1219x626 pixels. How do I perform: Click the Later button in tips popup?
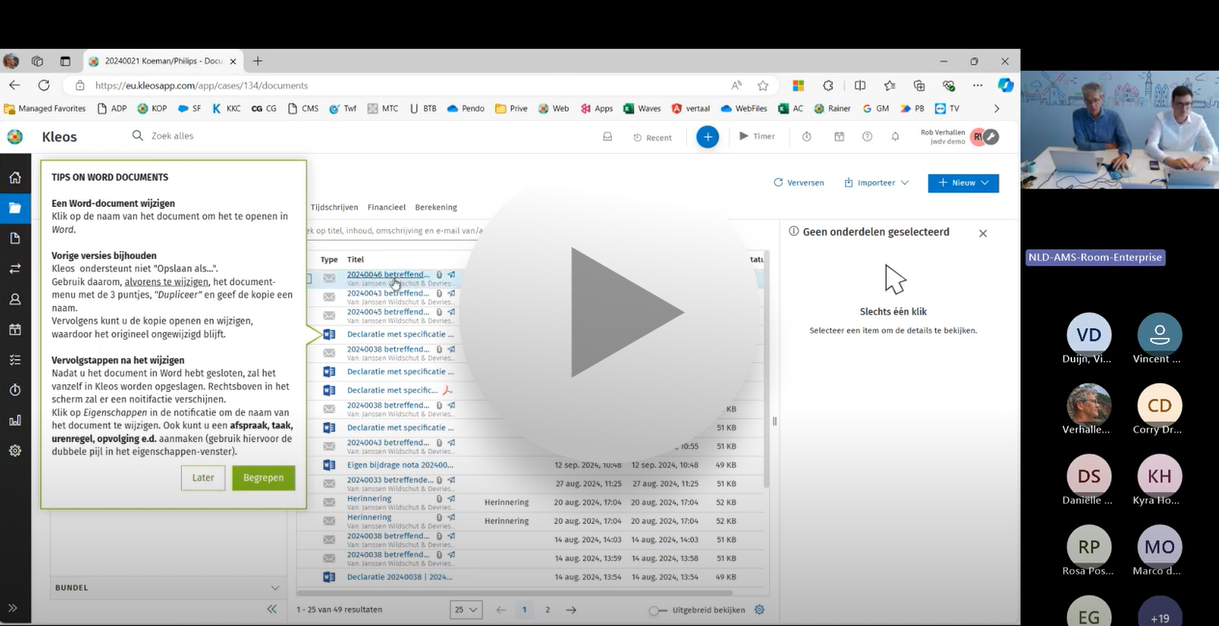coord(203,478)
